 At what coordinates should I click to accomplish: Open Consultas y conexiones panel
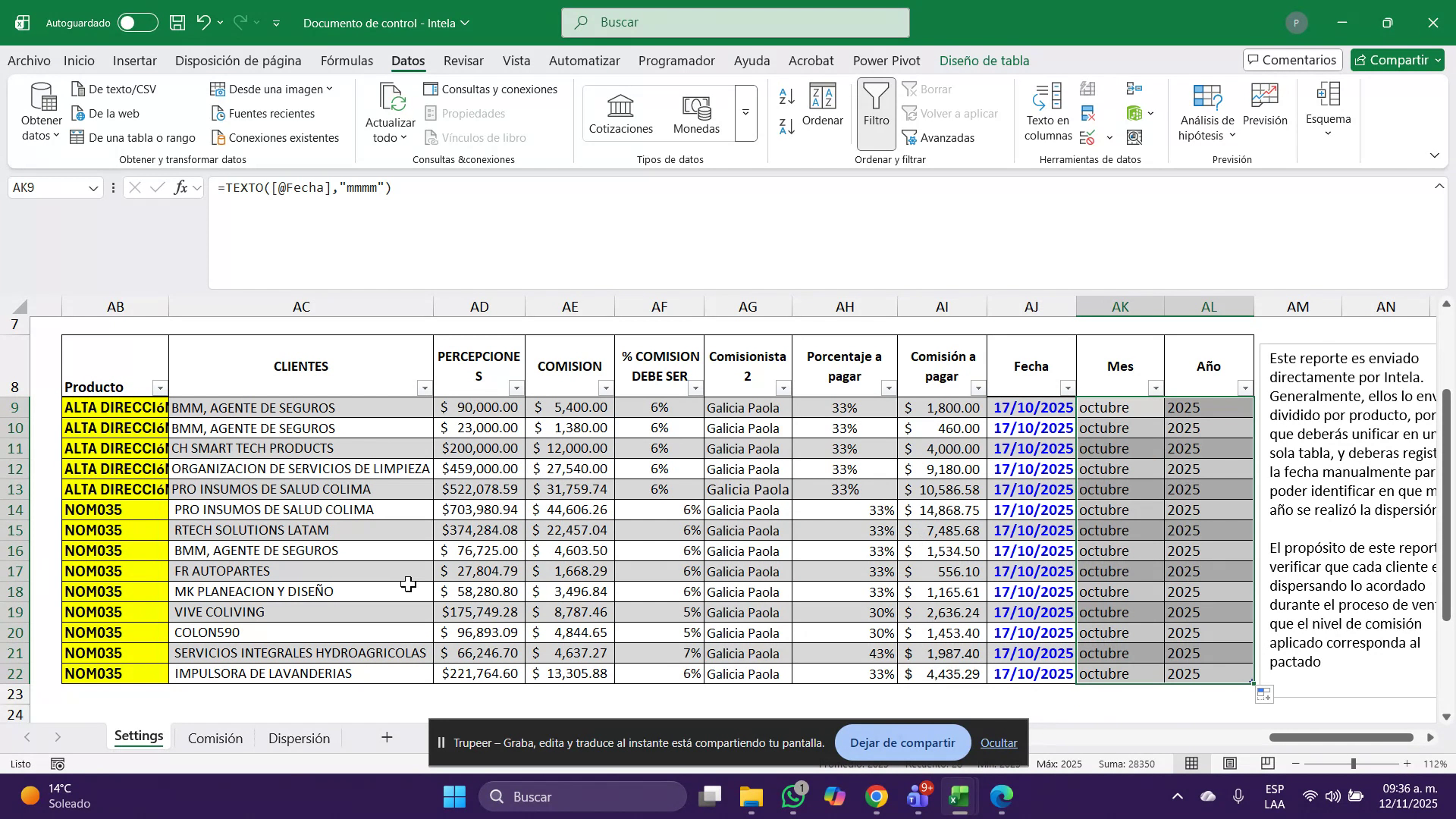coord(491,89)
